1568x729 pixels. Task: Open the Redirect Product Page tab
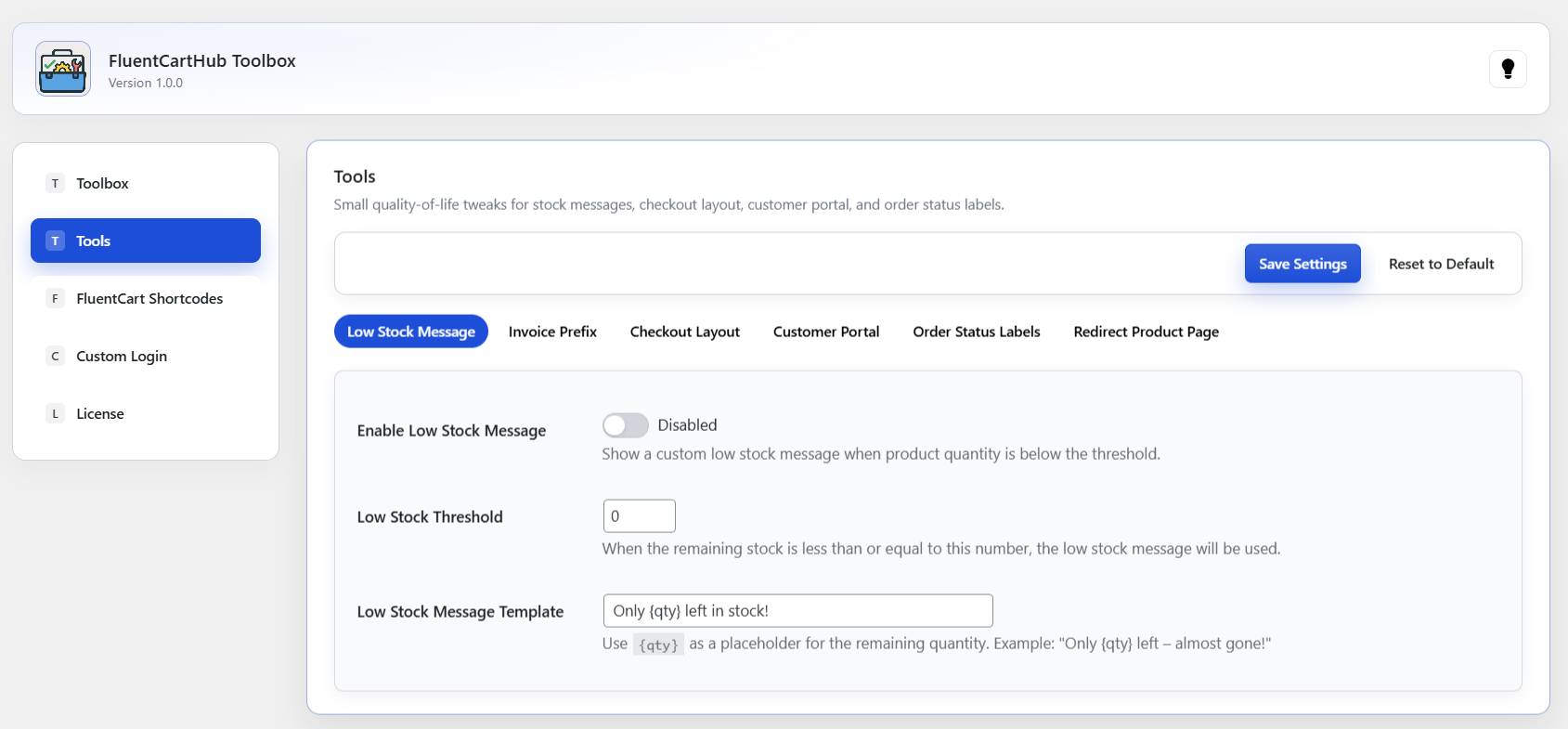pos(1146,332)
